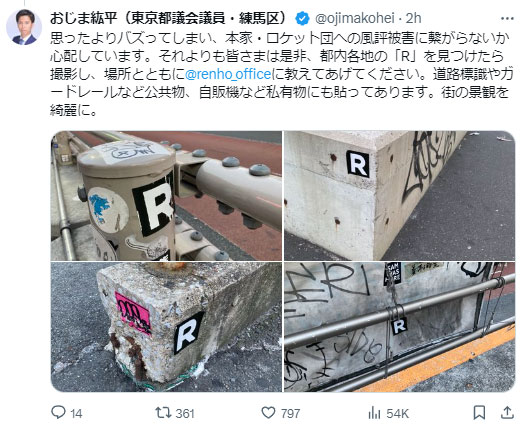The width and height of the screenshot is (530, 433).
Task: Open the three-dot more options menu
Action: tap(507, 19)
